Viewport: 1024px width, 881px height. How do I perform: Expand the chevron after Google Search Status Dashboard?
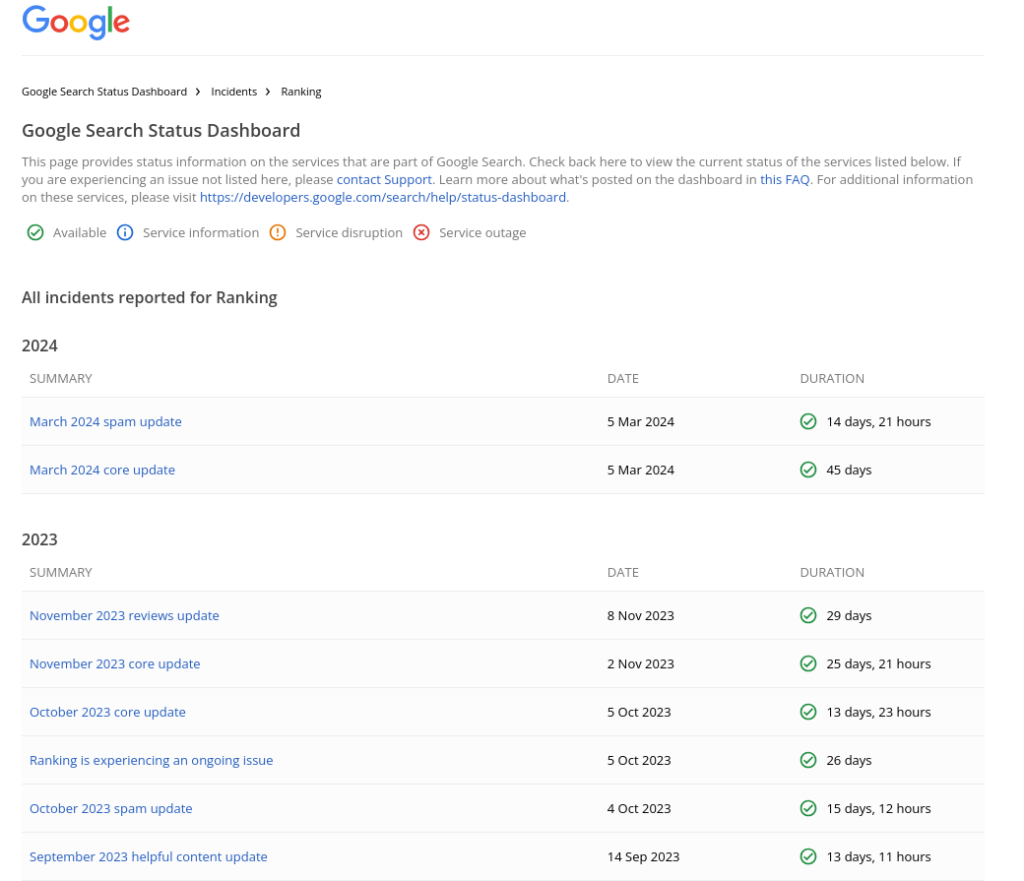coord(196,91)
